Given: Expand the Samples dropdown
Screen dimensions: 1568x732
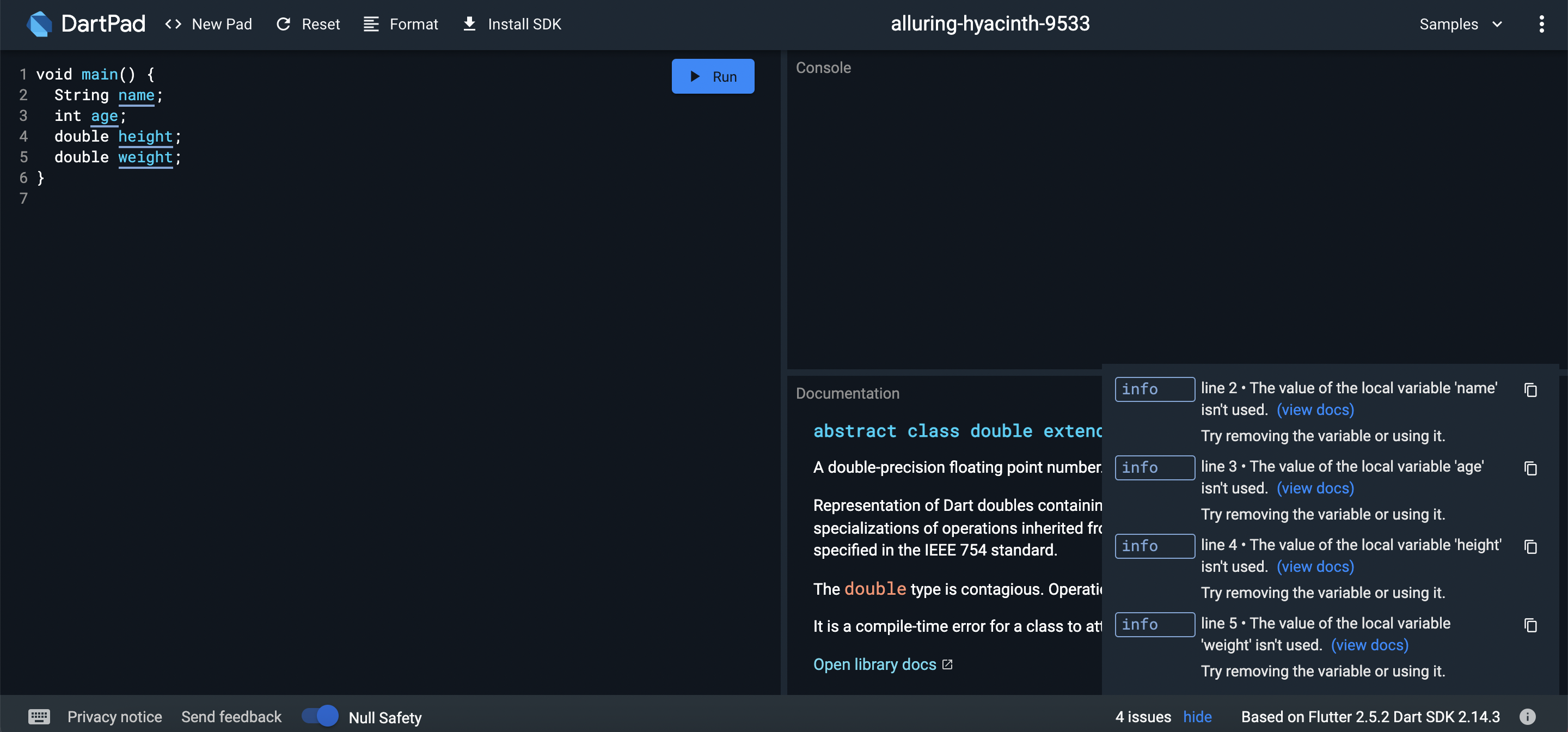Looking at the screenshot, I should (1461, 24).
